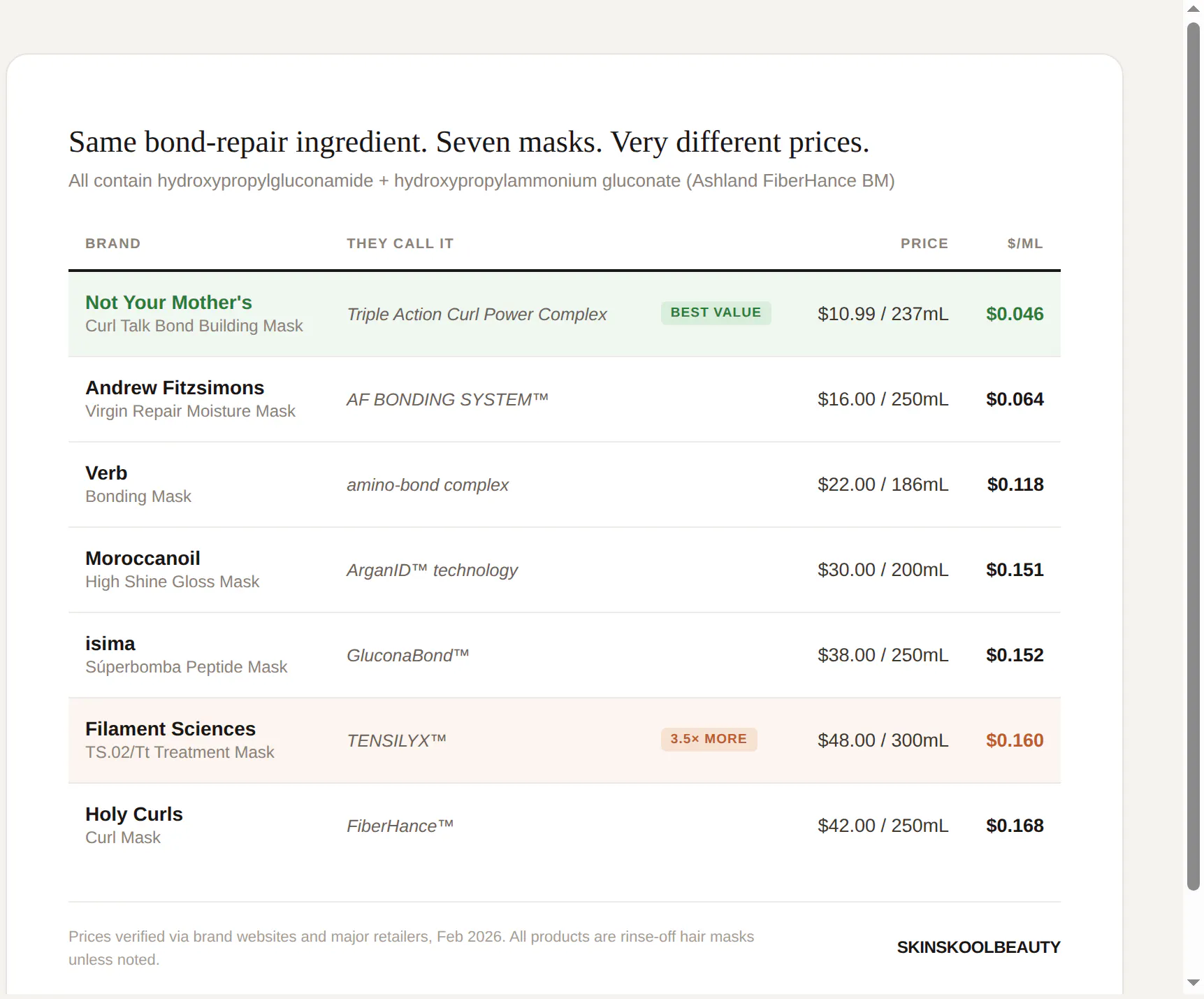Click the scrollbar up arrow
This screenshot has width=1204, height=999.
click(1194, 9)
